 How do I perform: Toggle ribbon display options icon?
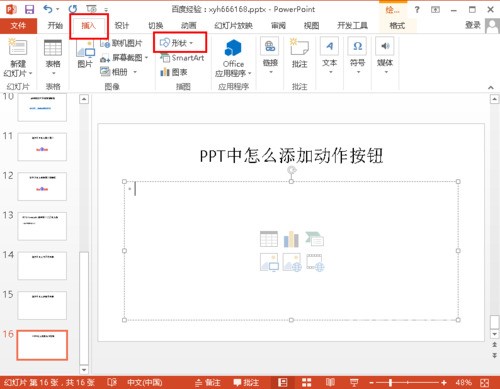tap(435, 10)
